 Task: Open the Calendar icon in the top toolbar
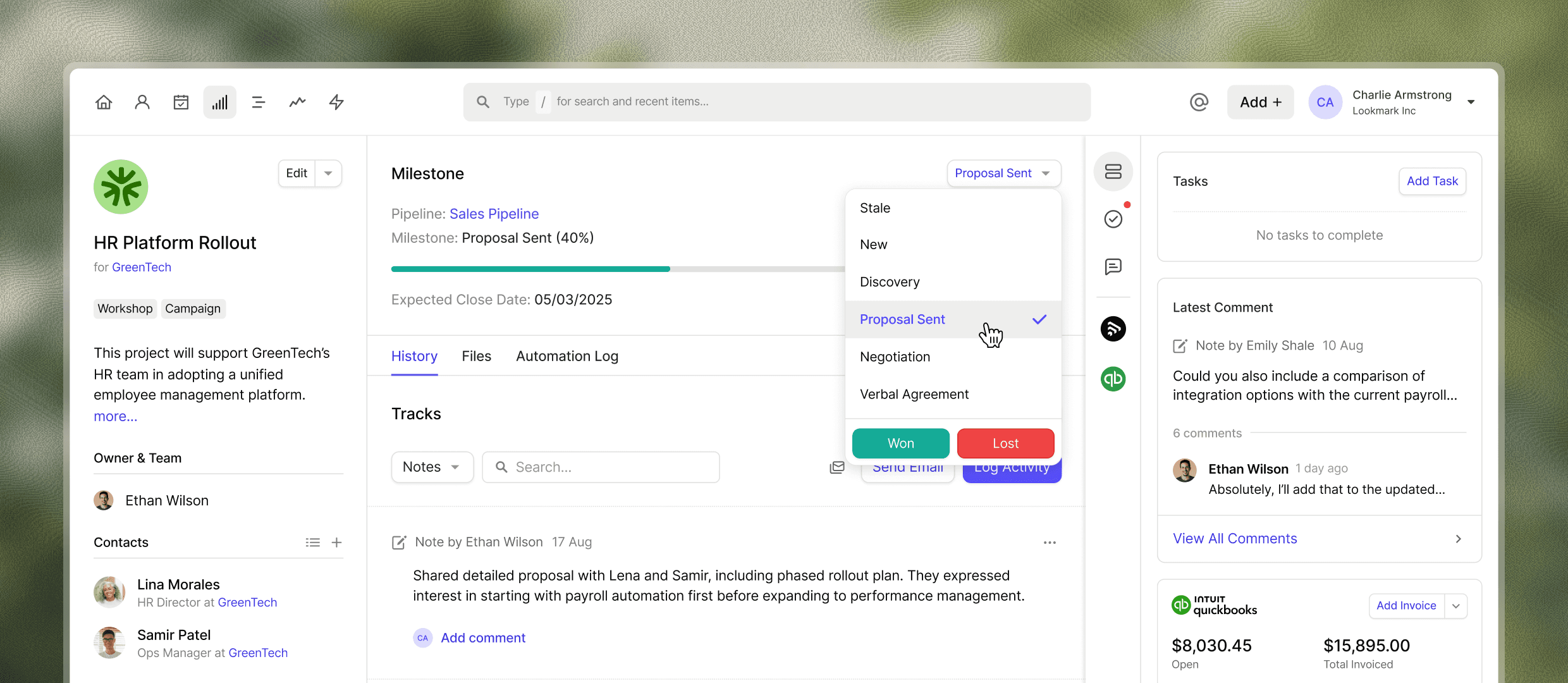[x=181, y=102]
